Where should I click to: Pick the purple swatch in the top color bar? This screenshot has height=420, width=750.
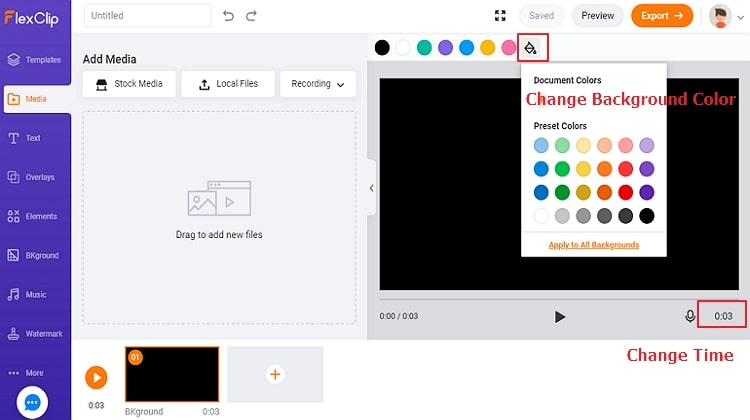coord(445,48)
